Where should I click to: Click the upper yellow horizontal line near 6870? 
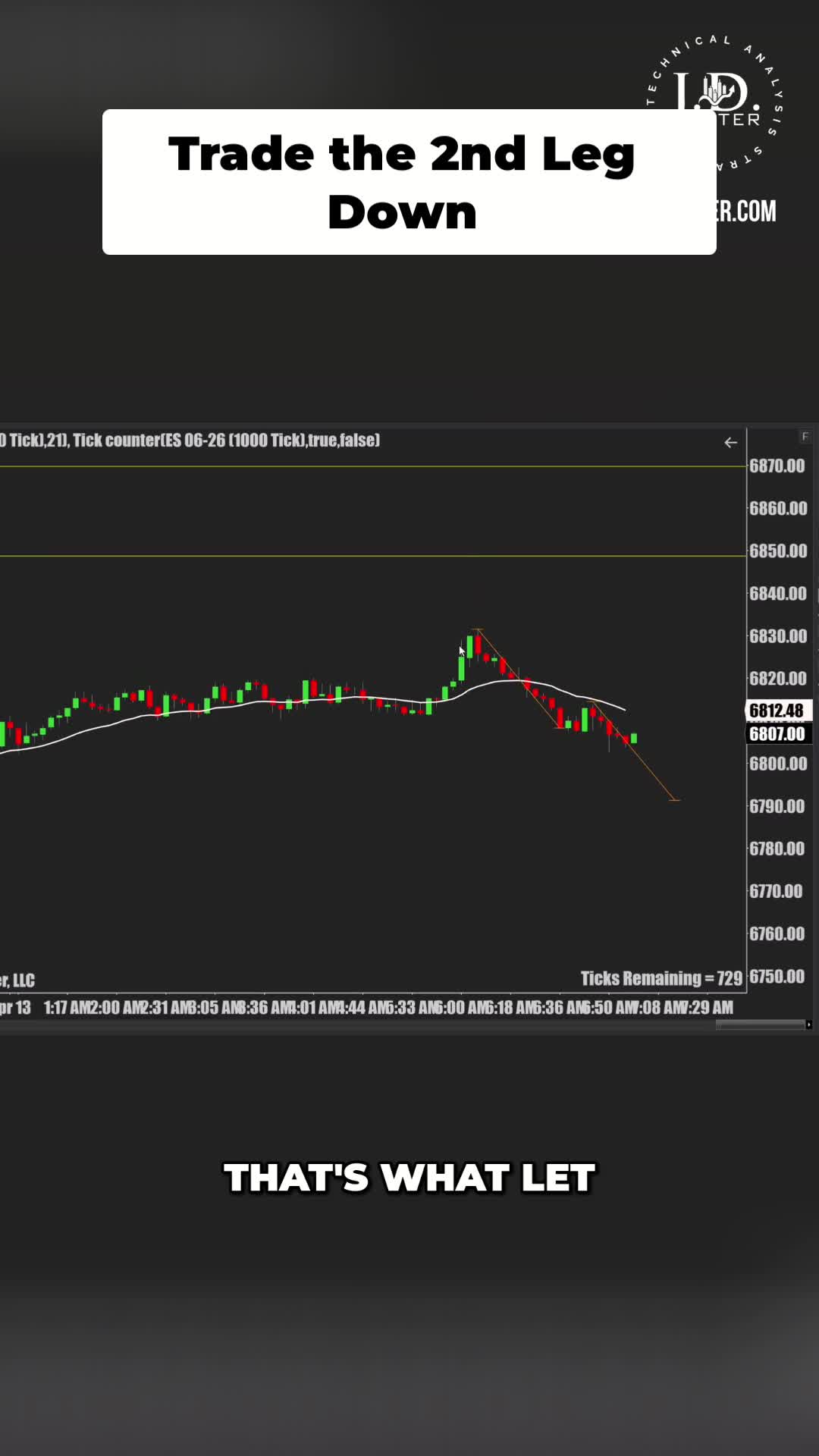pyautogui.click(x=372, y=466)
